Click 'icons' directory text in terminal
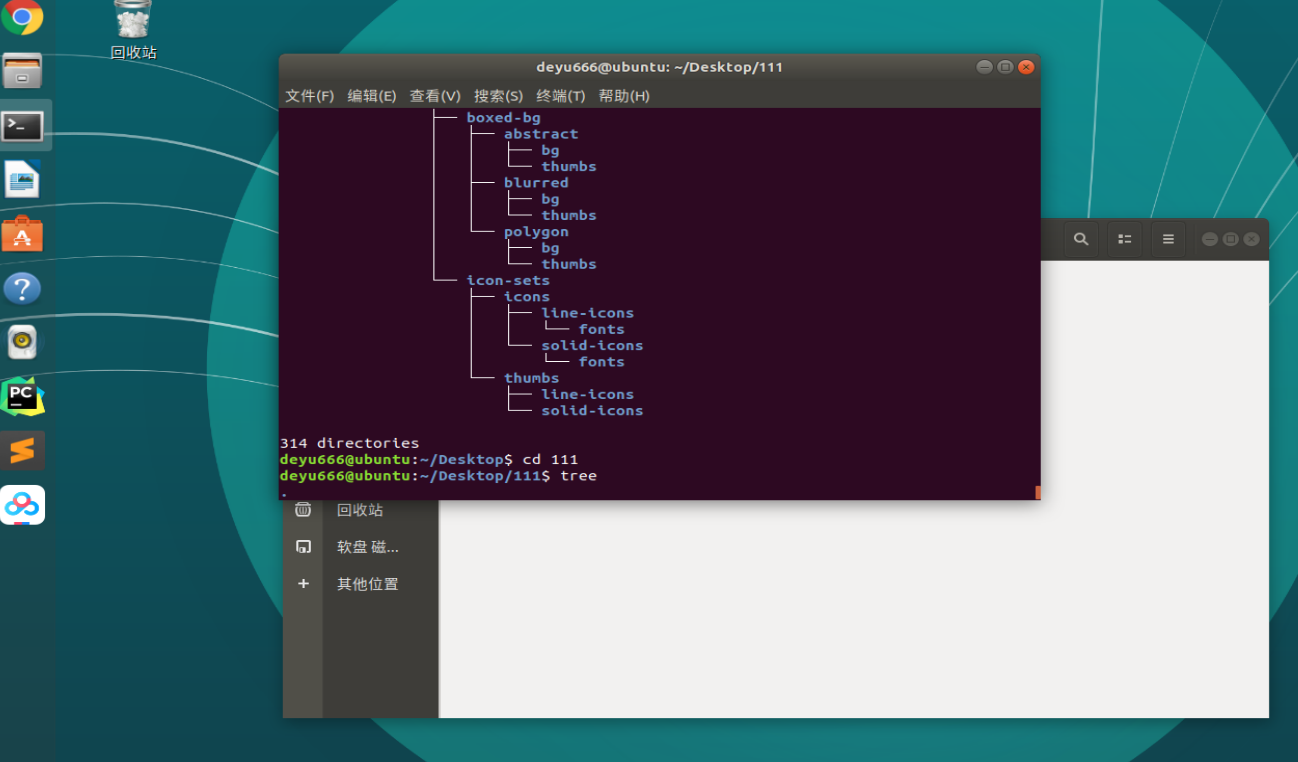Viewport: 1298px width, 762px height. (527, 297)
